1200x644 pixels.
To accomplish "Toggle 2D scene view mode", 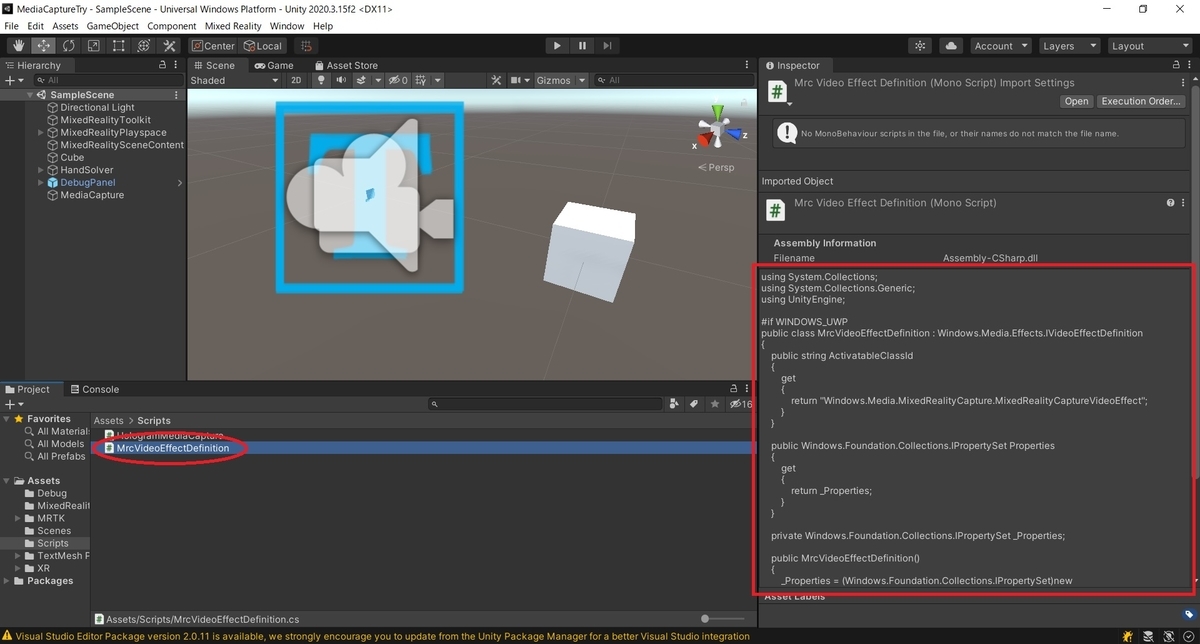I will coord(296,80).
